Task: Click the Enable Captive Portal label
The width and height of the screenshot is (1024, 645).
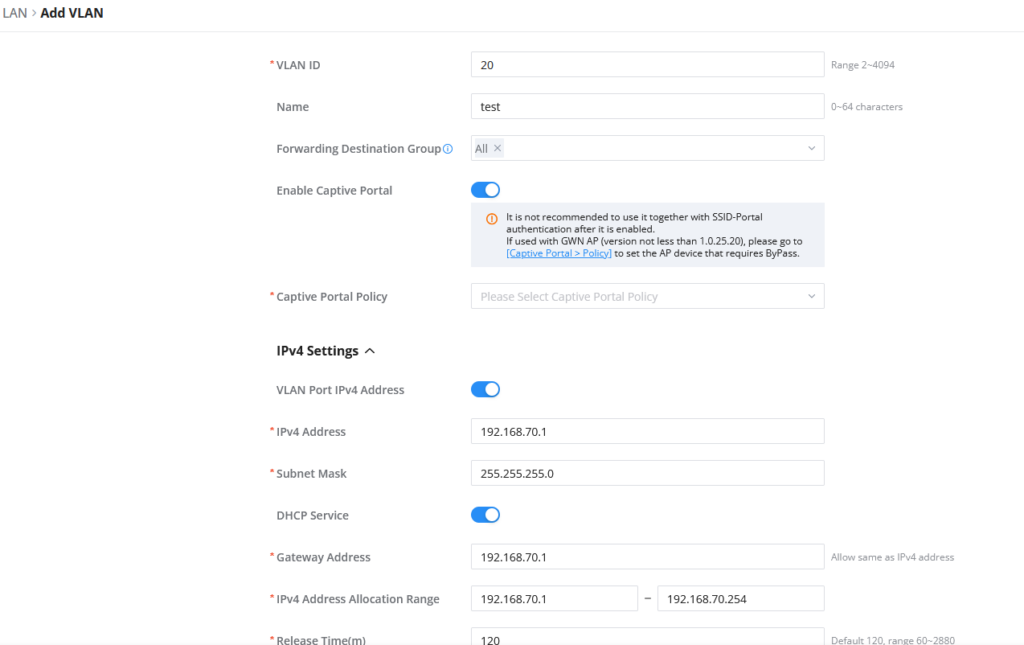Action: pos(334,191)
